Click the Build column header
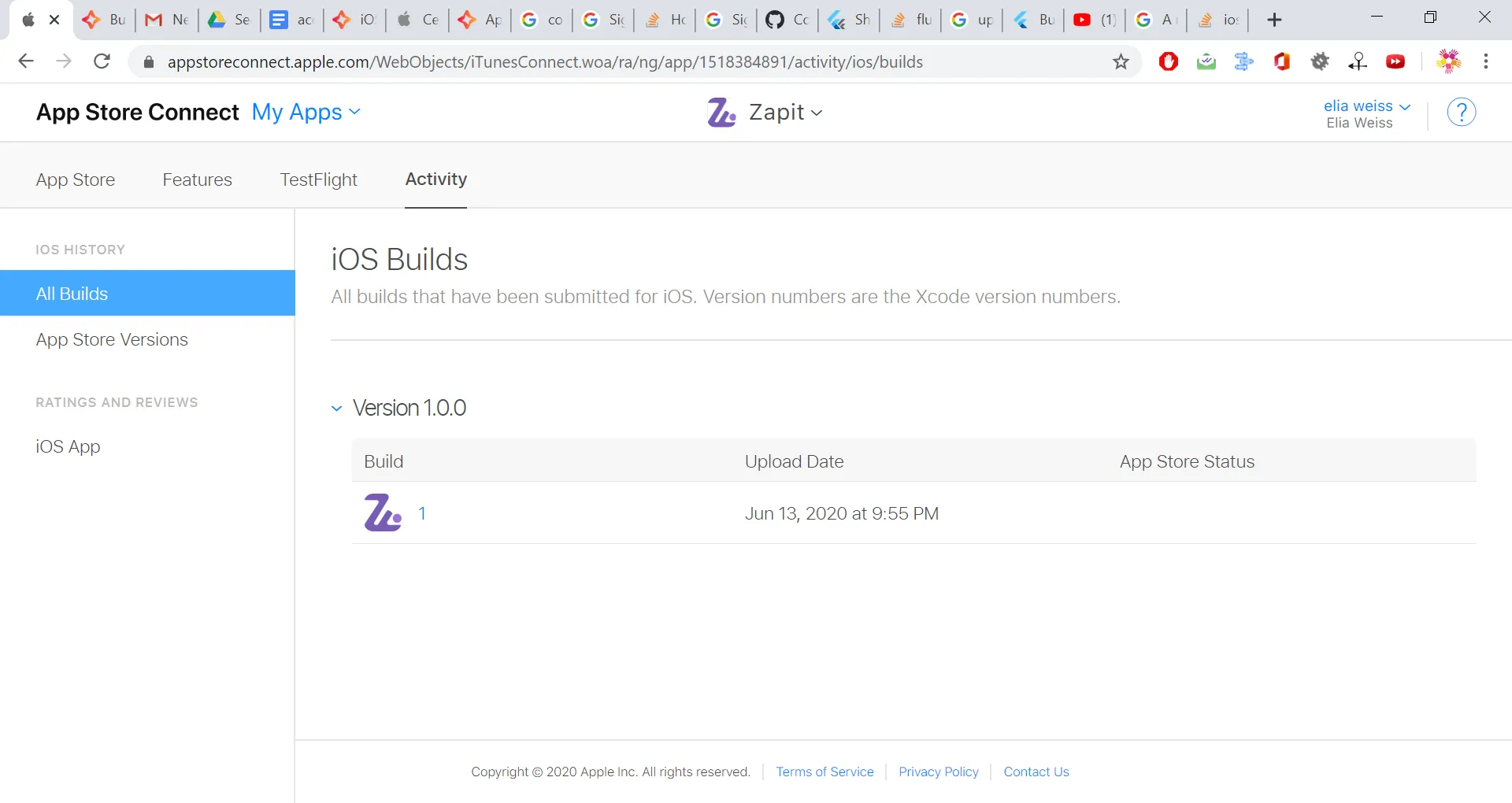Image resolution: width=1512 pixels, height=803 pixels. [x=384, y=461]
